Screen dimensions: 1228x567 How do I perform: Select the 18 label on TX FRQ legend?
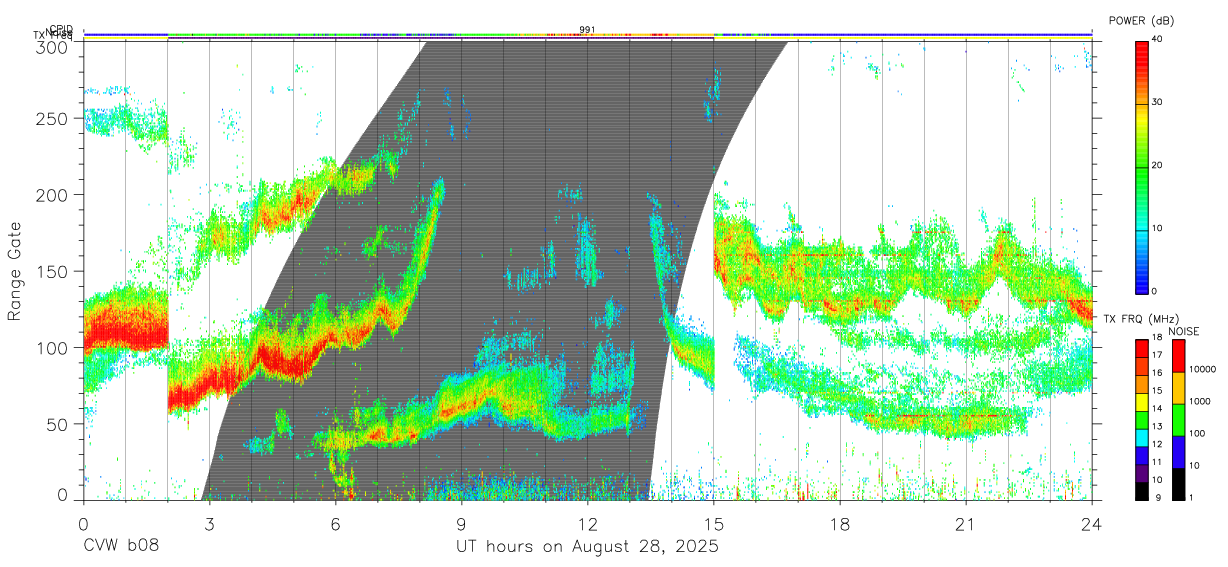(x=1158, y=339)
